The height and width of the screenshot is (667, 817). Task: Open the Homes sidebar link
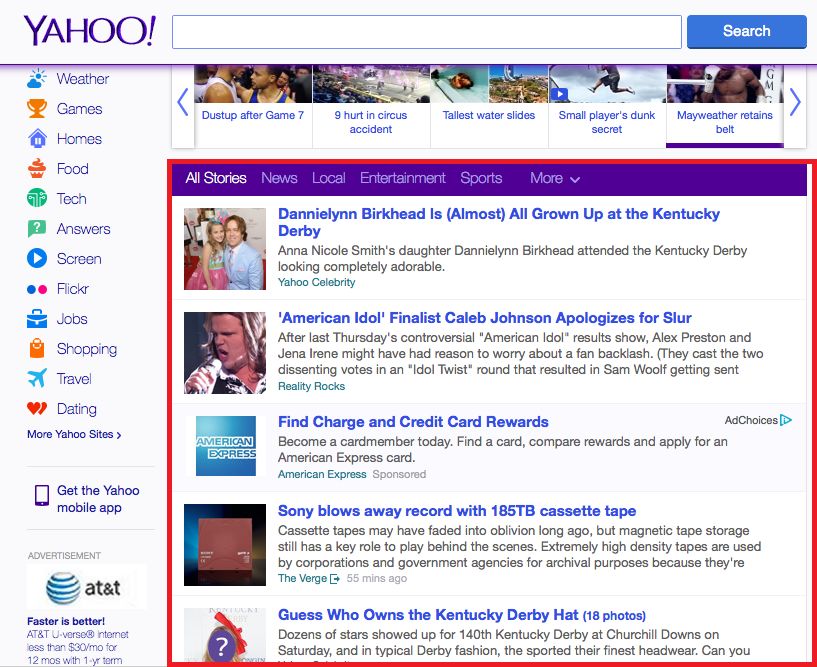pos(79,139)
